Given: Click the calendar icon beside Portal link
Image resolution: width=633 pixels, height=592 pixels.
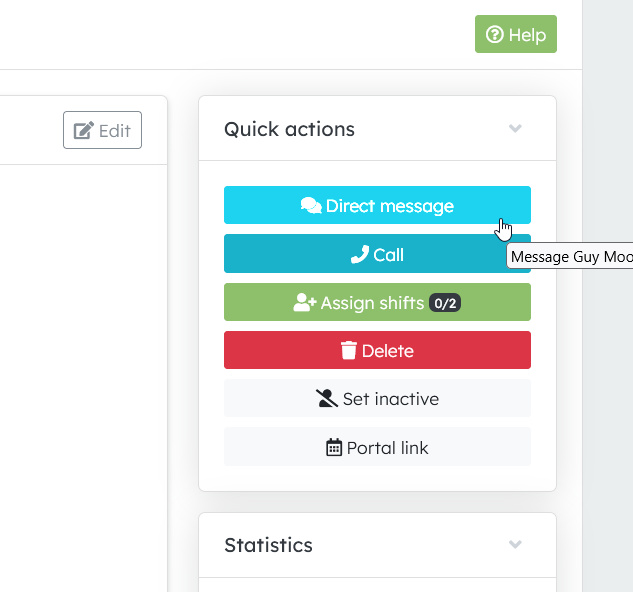Looking at the screenshot, I should pos(334,448).
